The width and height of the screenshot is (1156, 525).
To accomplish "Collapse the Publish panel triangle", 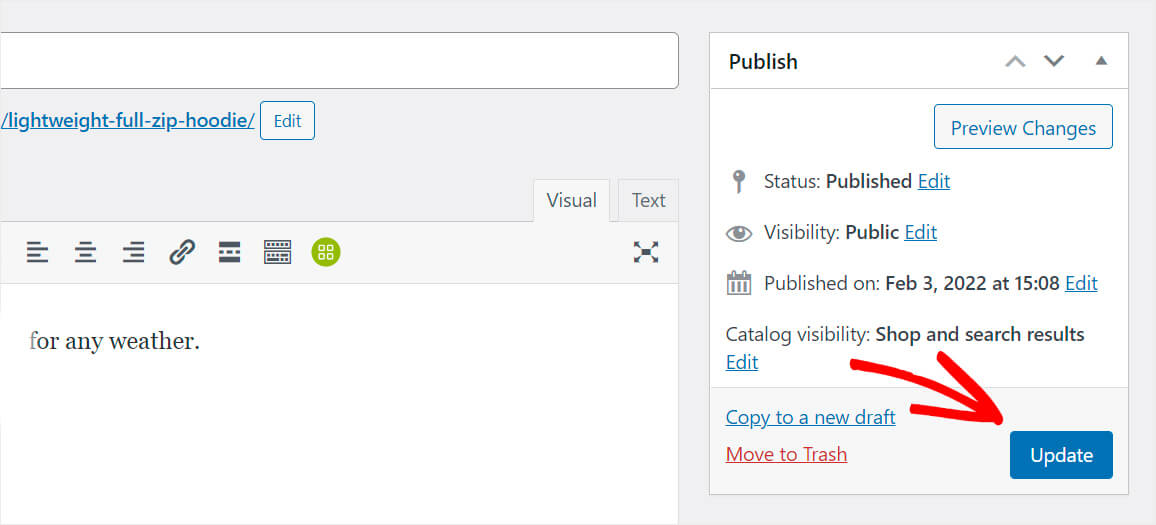I will click(x=1101, y=61).
